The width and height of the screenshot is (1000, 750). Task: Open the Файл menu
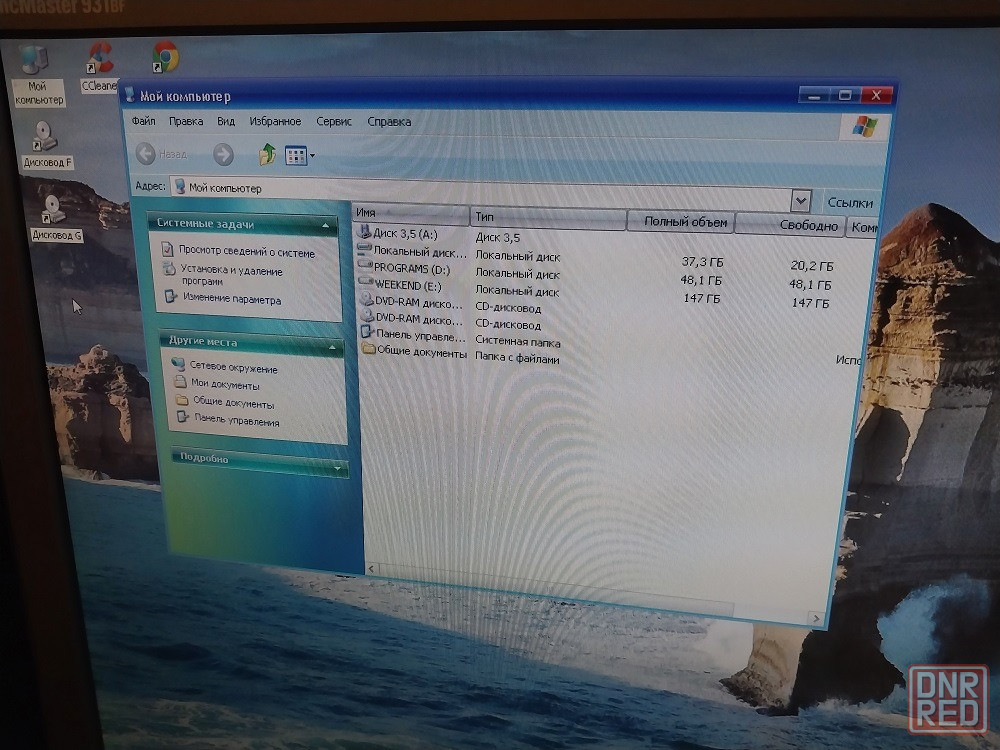point(143,121)
